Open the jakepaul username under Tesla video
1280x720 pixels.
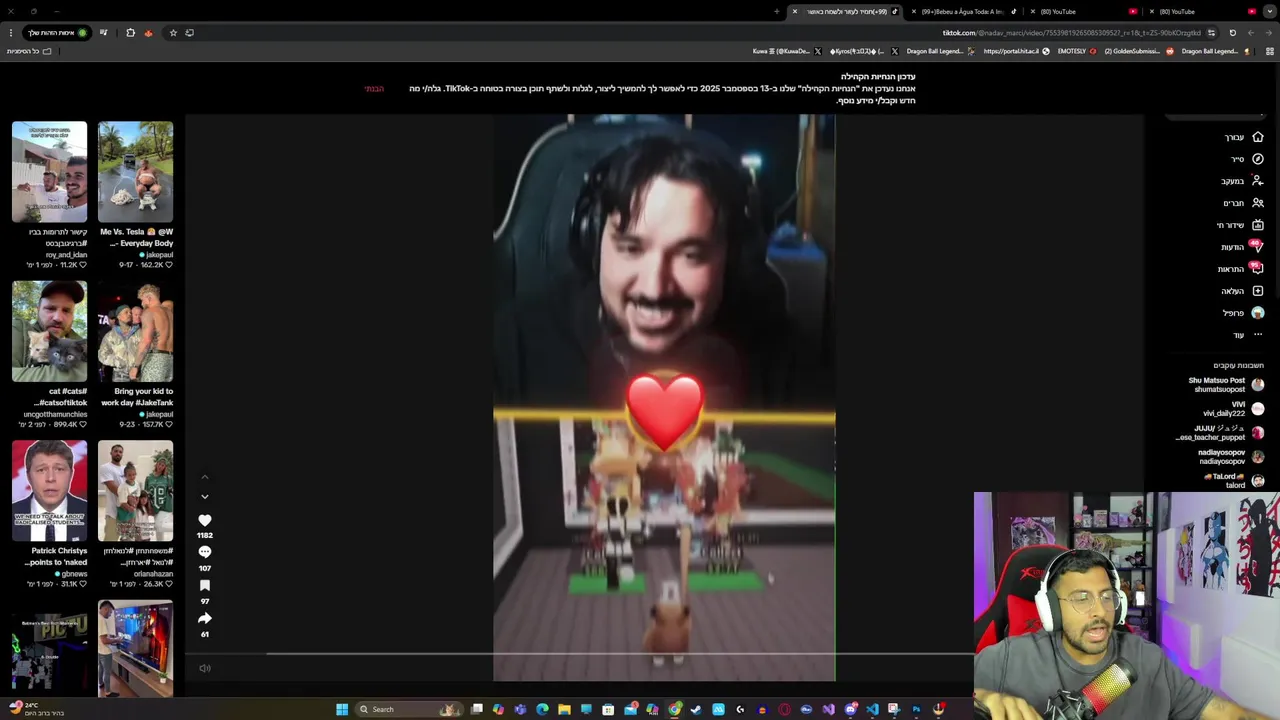pos(157,255)
